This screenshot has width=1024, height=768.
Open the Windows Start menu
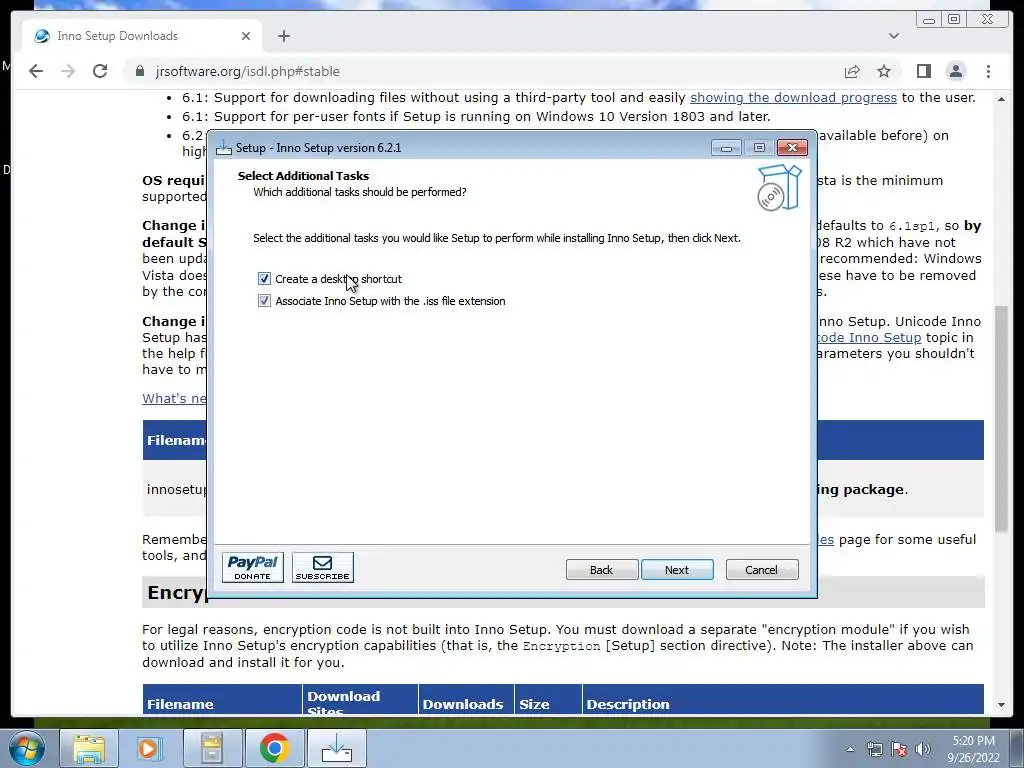coord(26,748)
